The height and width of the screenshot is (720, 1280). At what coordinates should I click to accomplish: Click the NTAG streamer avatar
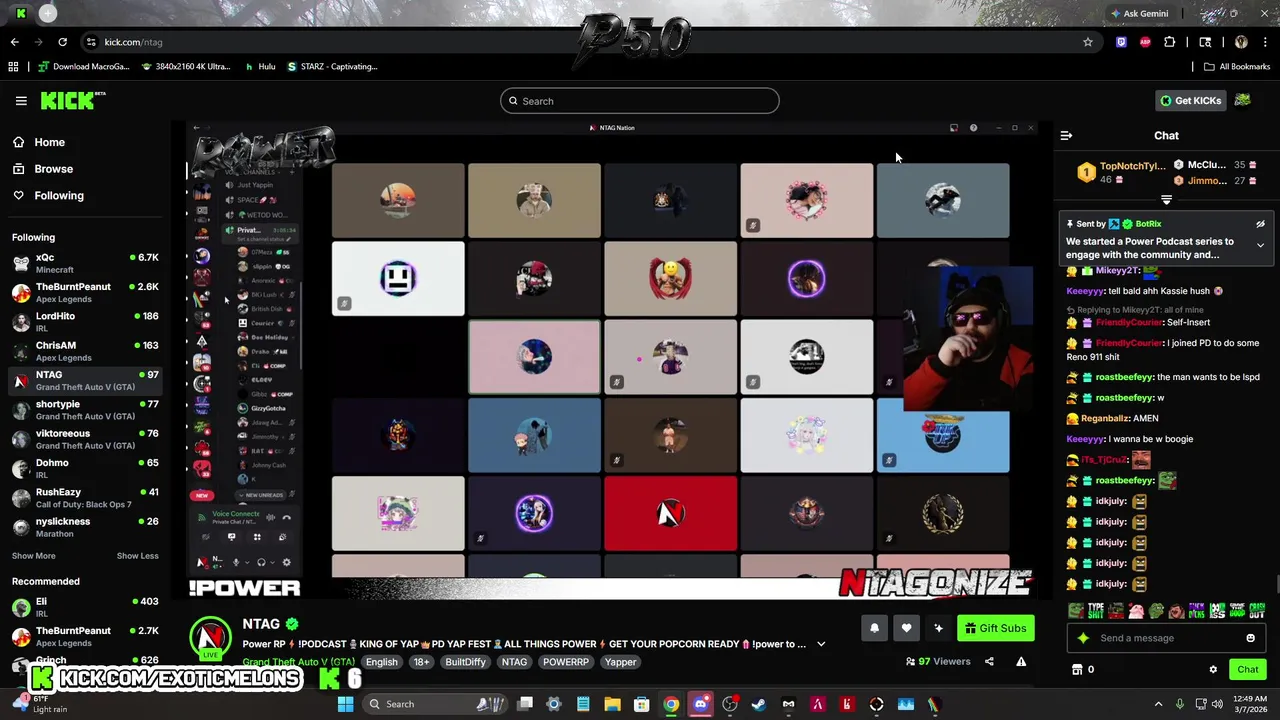tap(211, 637)
